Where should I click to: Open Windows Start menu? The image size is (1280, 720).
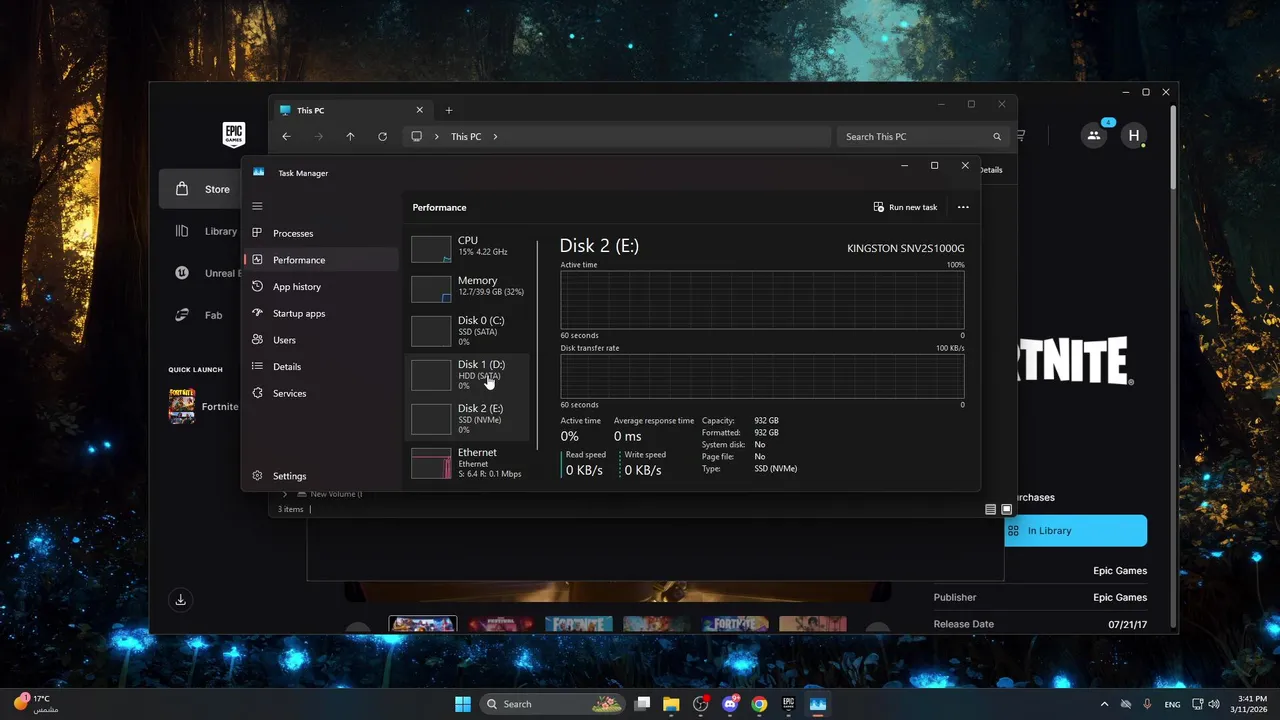pos(464,704)
